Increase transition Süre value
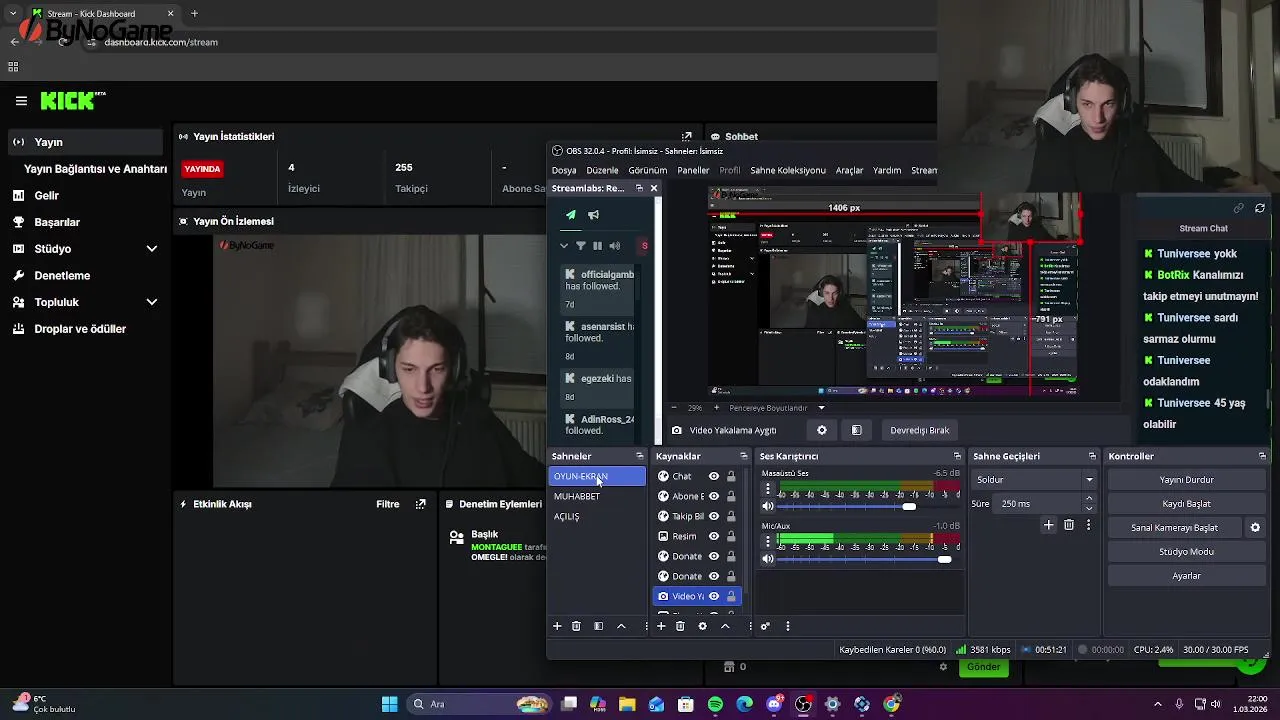The image size is (1280, 720). pos(1089,500)
